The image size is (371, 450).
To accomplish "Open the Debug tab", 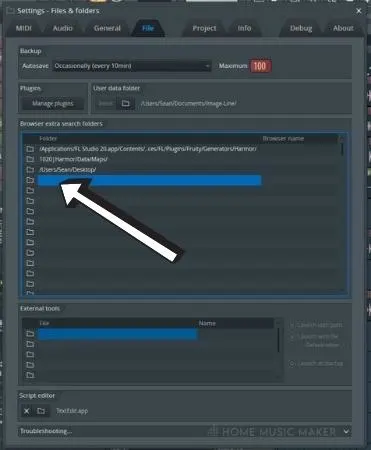I will pyautogui.click(x=301, y=28).
